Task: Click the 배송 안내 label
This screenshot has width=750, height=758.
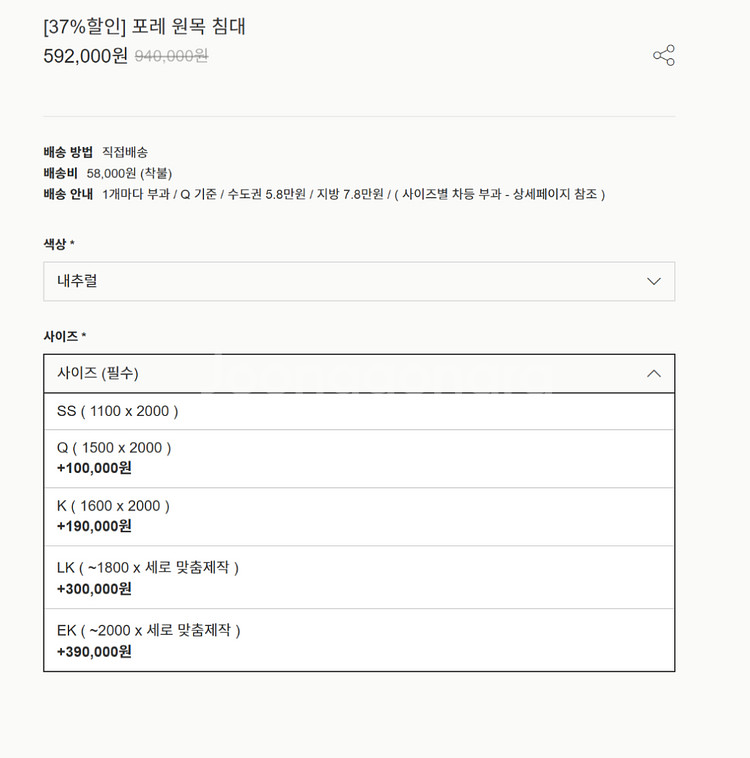Action: click(x=68, y=194)
